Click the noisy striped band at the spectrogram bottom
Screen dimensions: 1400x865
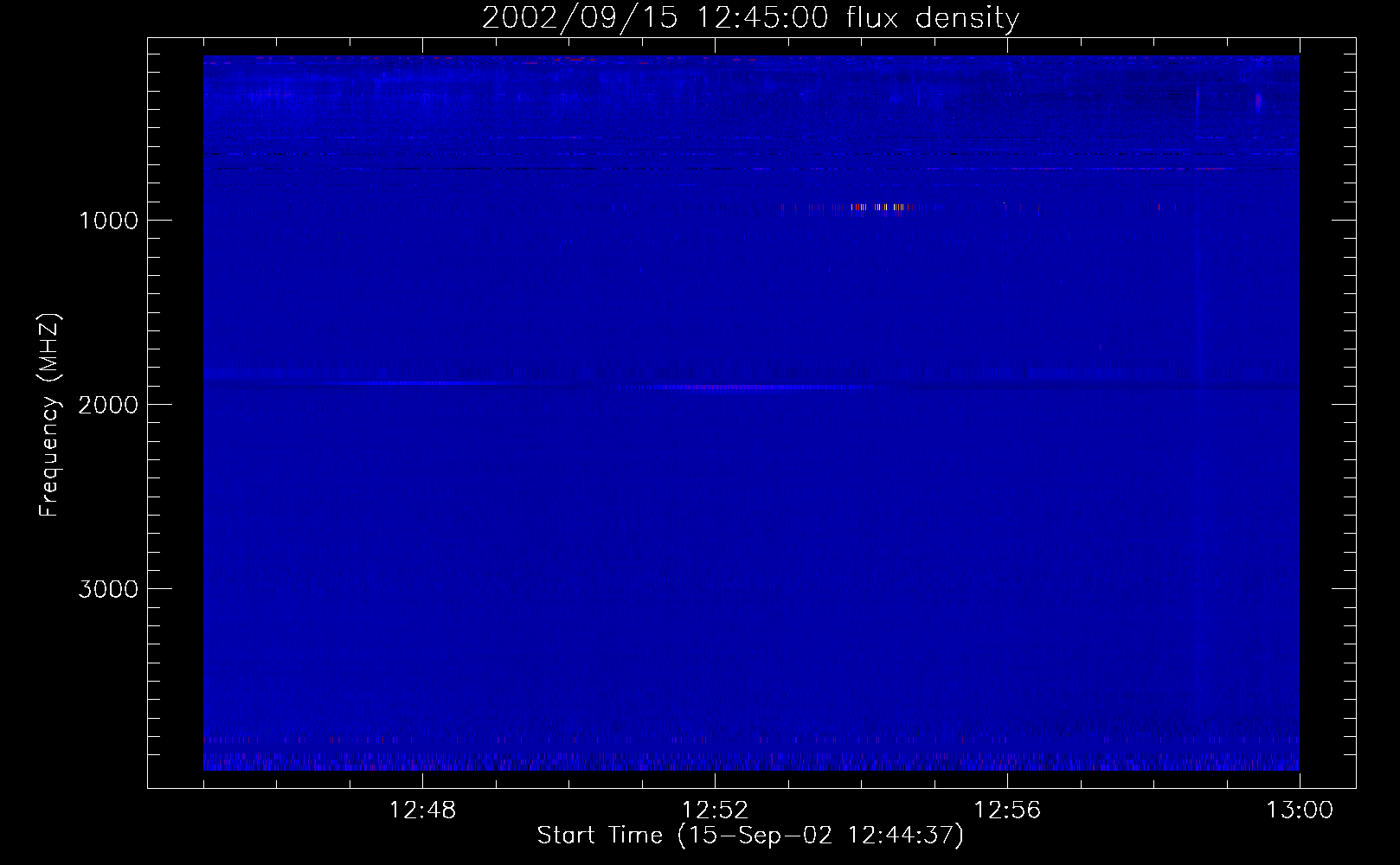[750, 762]
